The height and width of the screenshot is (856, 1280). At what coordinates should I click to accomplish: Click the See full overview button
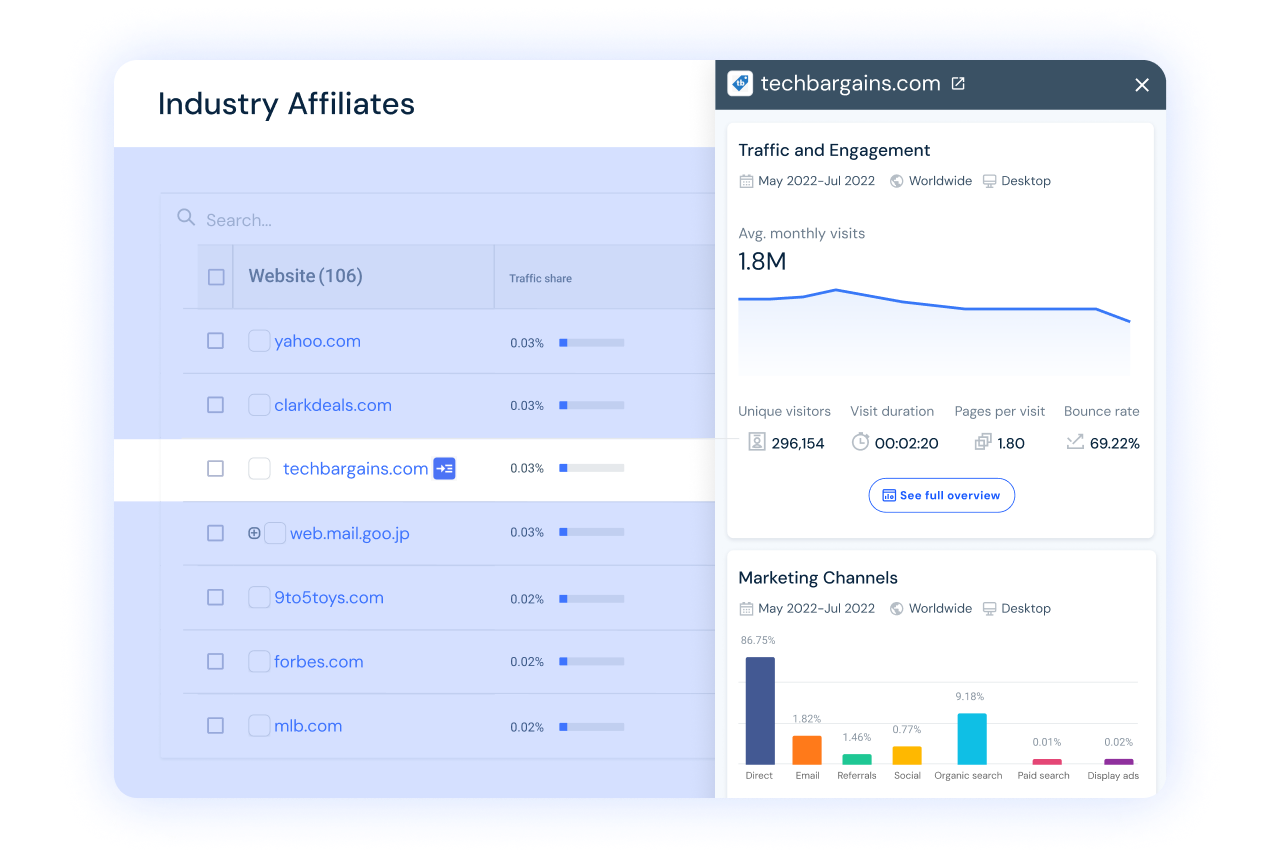point(941,495)
